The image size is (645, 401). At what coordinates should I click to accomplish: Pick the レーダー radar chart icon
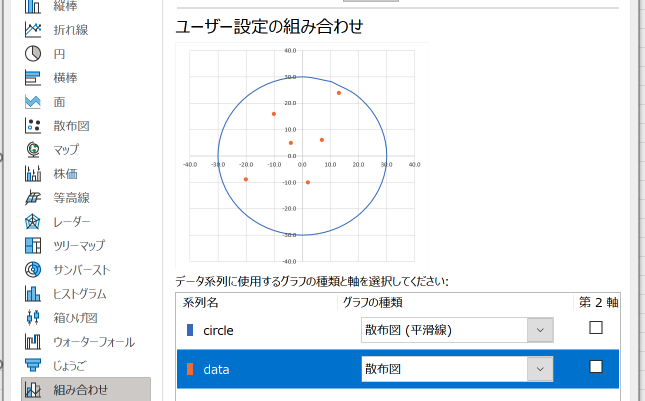coord(33,222)
